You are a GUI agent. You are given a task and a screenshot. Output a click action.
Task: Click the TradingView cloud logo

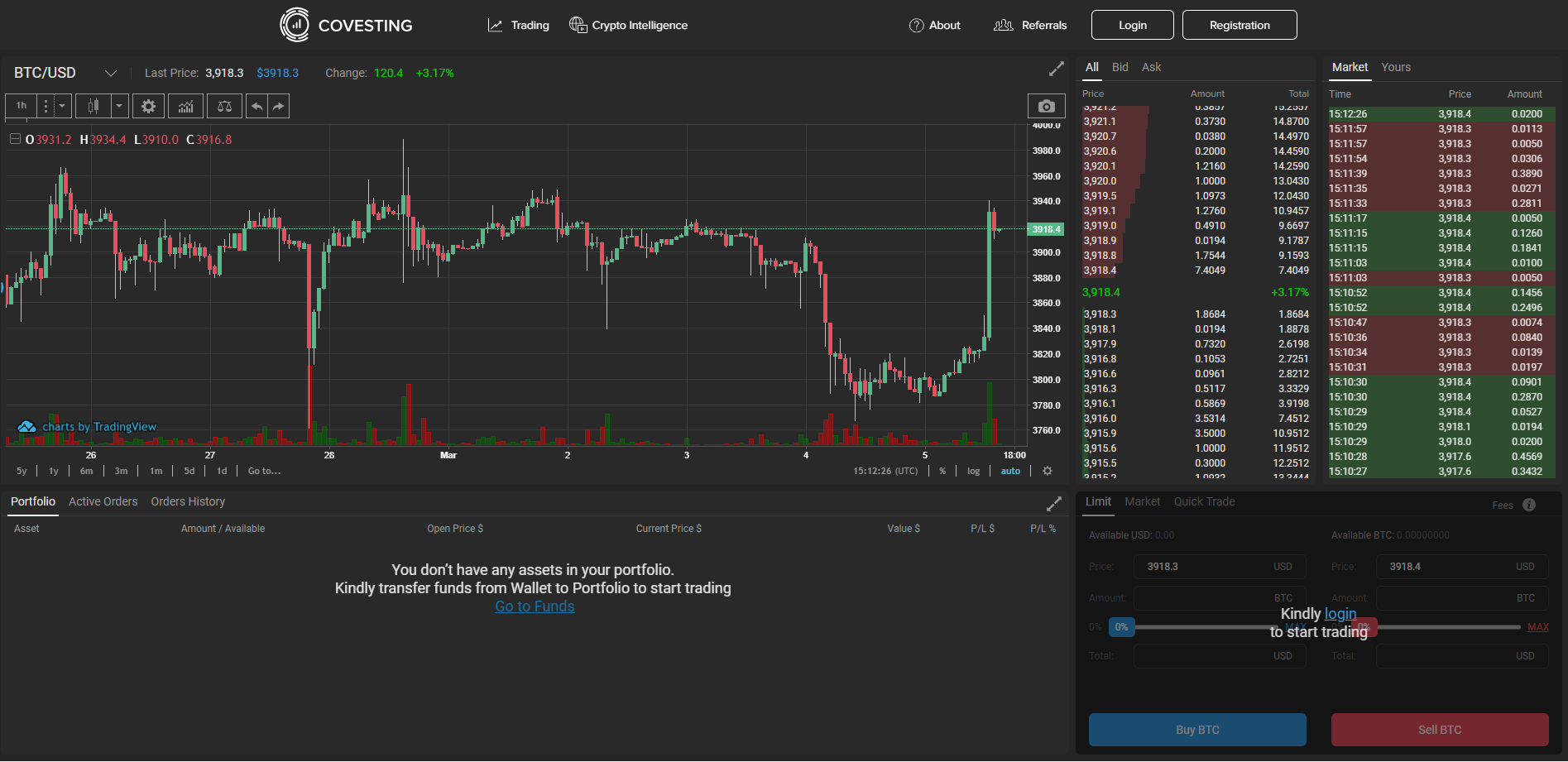pos(26,427)
